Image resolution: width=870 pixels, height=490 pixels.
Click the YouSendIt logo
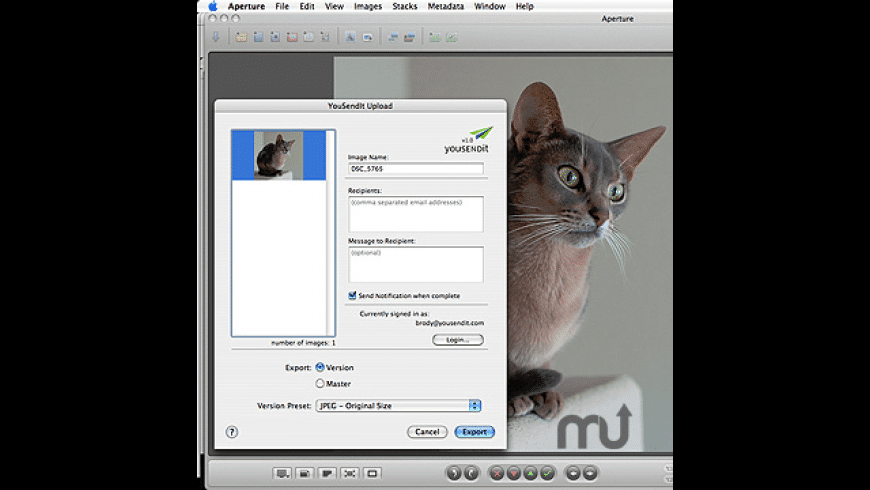(467, 140)
